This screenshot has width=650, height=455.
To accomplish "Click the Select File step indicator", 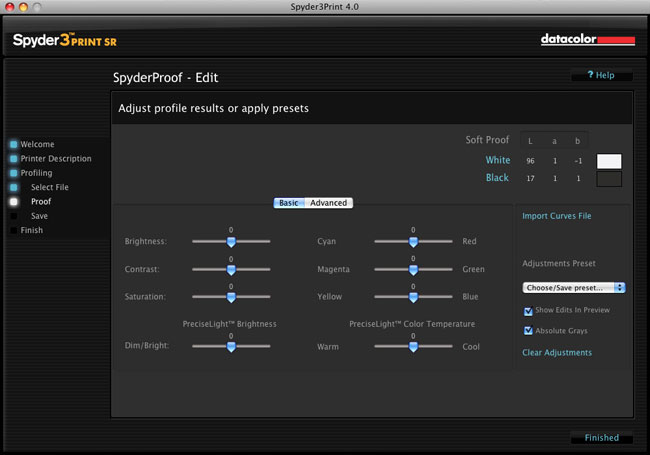I will (14, 187).
